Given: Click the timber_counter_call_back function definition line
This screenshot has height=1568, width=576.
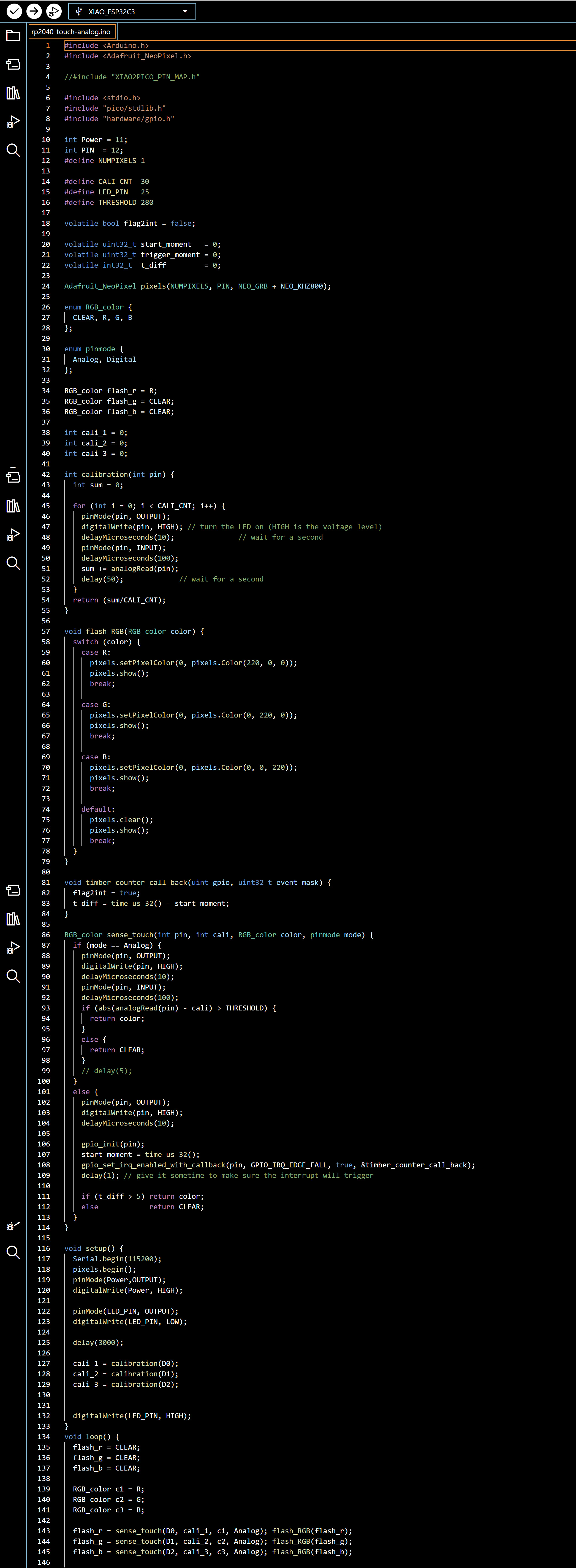Looking at the screenshot, I should [198, 883].
